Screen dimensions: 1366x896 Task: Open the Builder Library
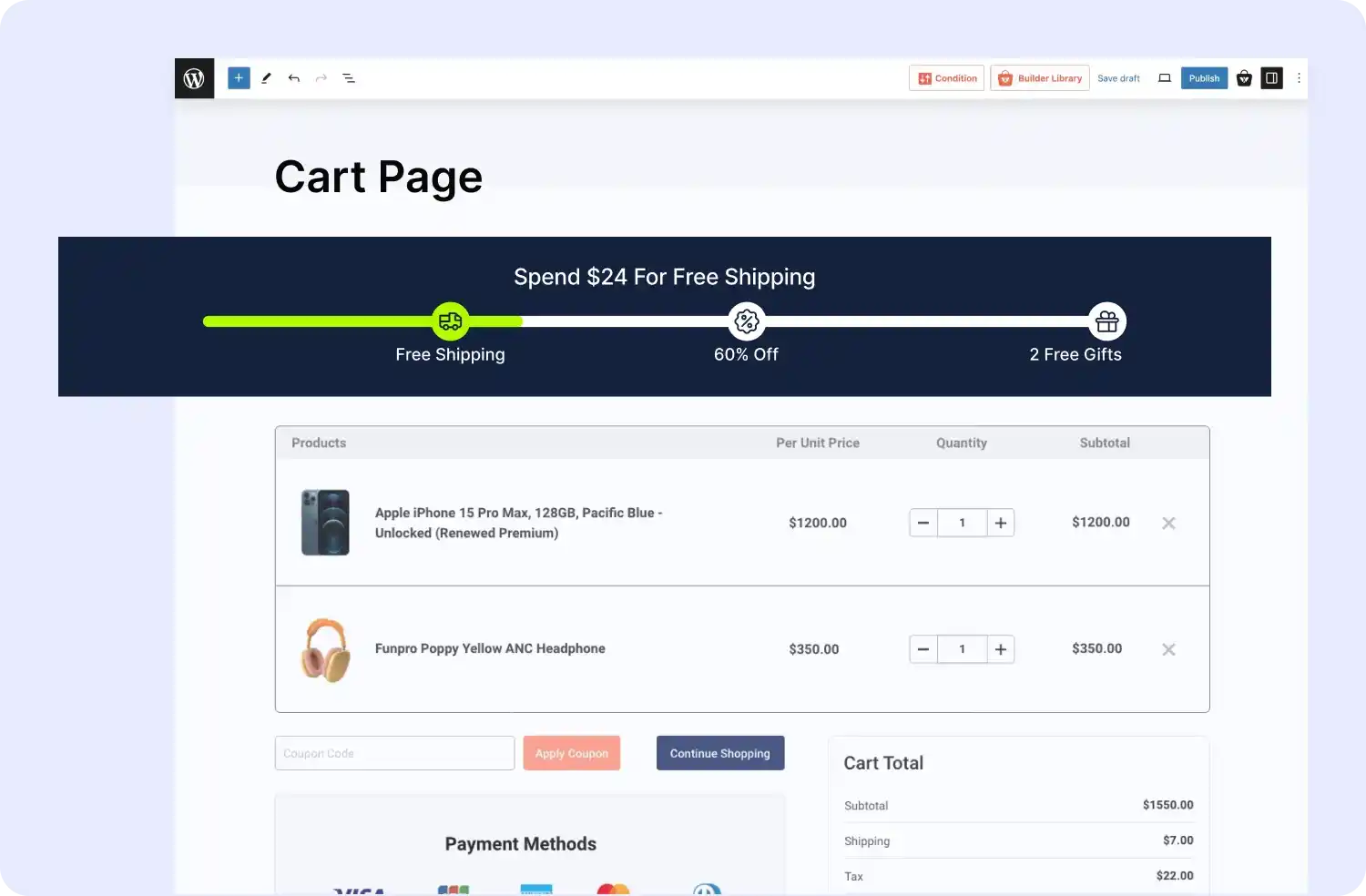point(1039,77)
